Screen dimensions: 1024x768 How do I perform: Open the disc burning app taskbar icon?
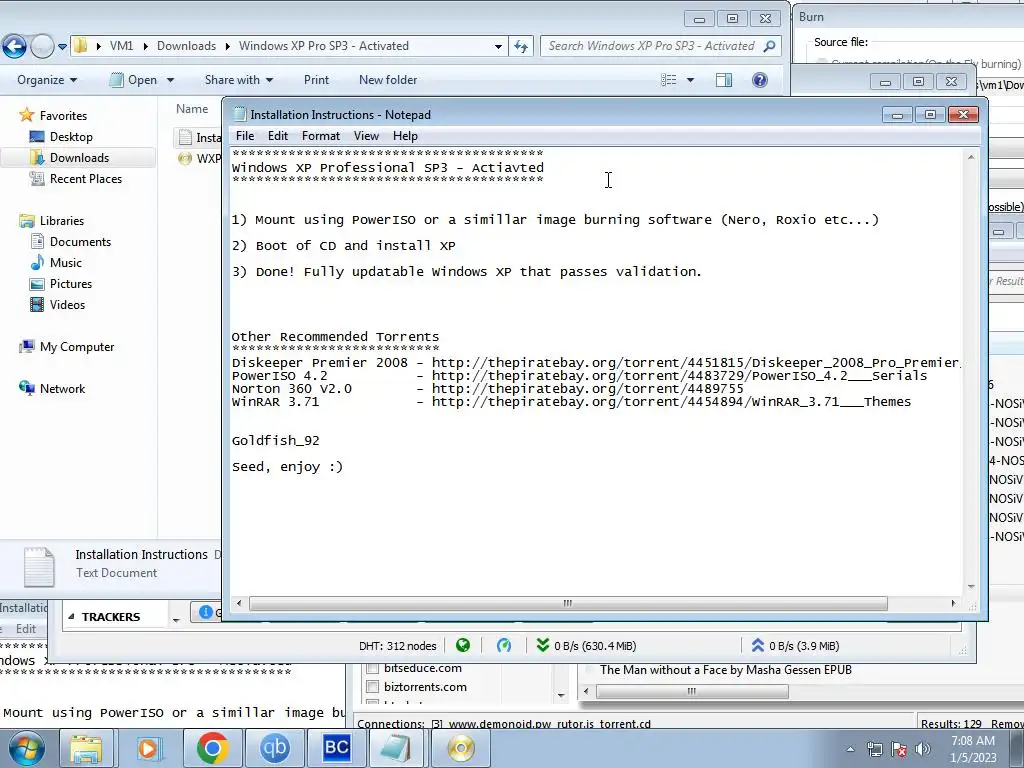[x=460, y=748]
